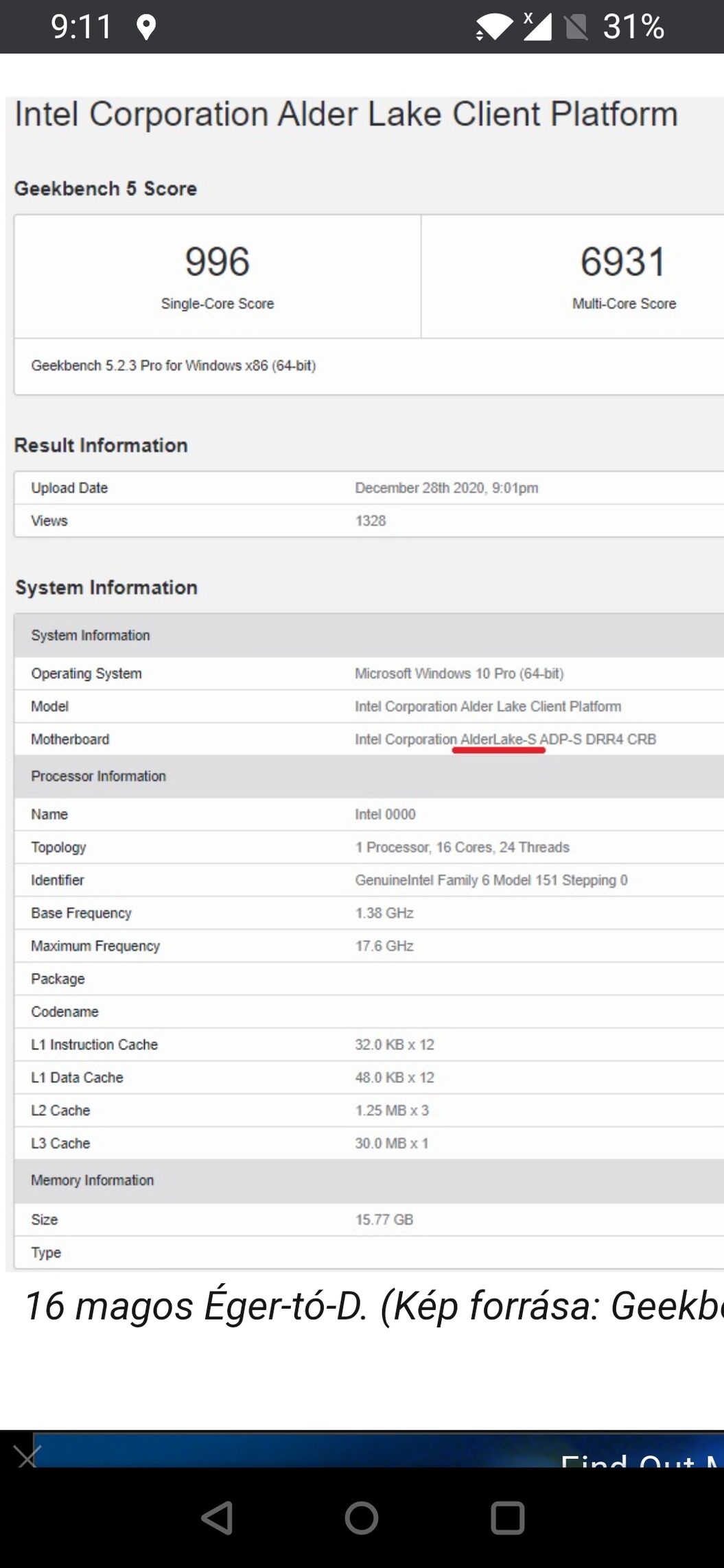Image resolution: width=724 pixels, height=1568 pixels.
Task: Tap L3 cache value 30.0 MB x 1
Action: (392, 1143)
